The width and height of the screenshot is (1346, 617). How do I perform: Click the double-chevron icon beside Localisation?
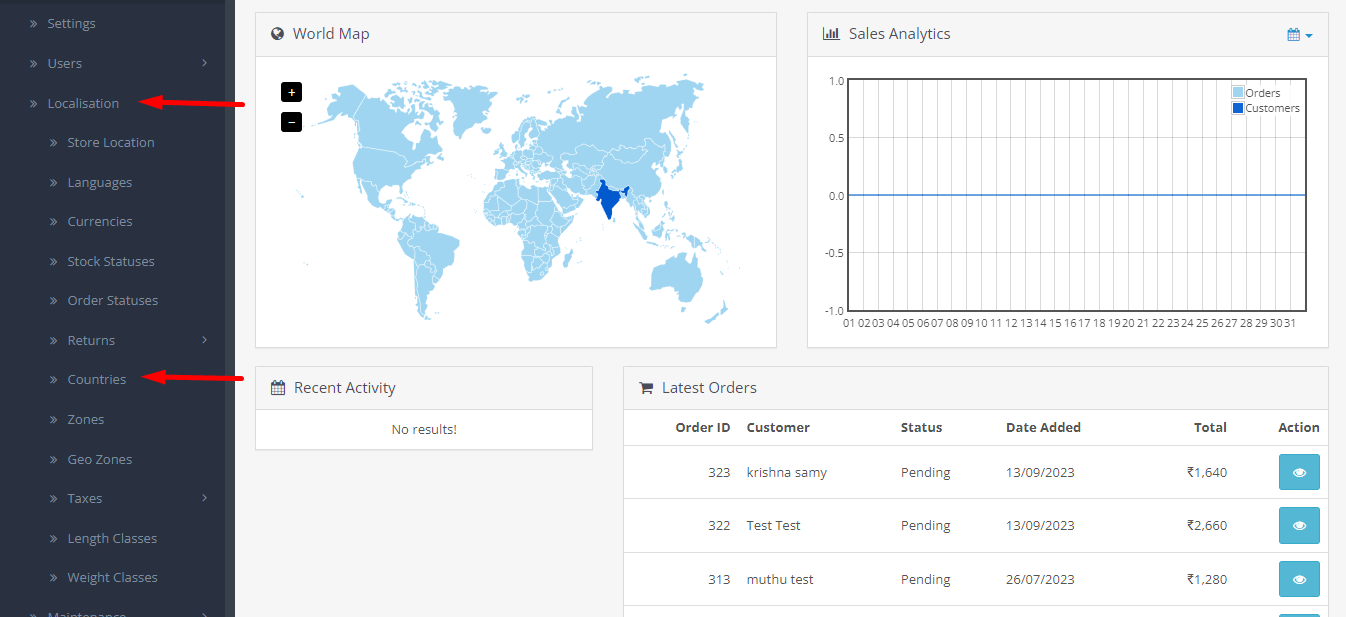click(x=33, y=103)
